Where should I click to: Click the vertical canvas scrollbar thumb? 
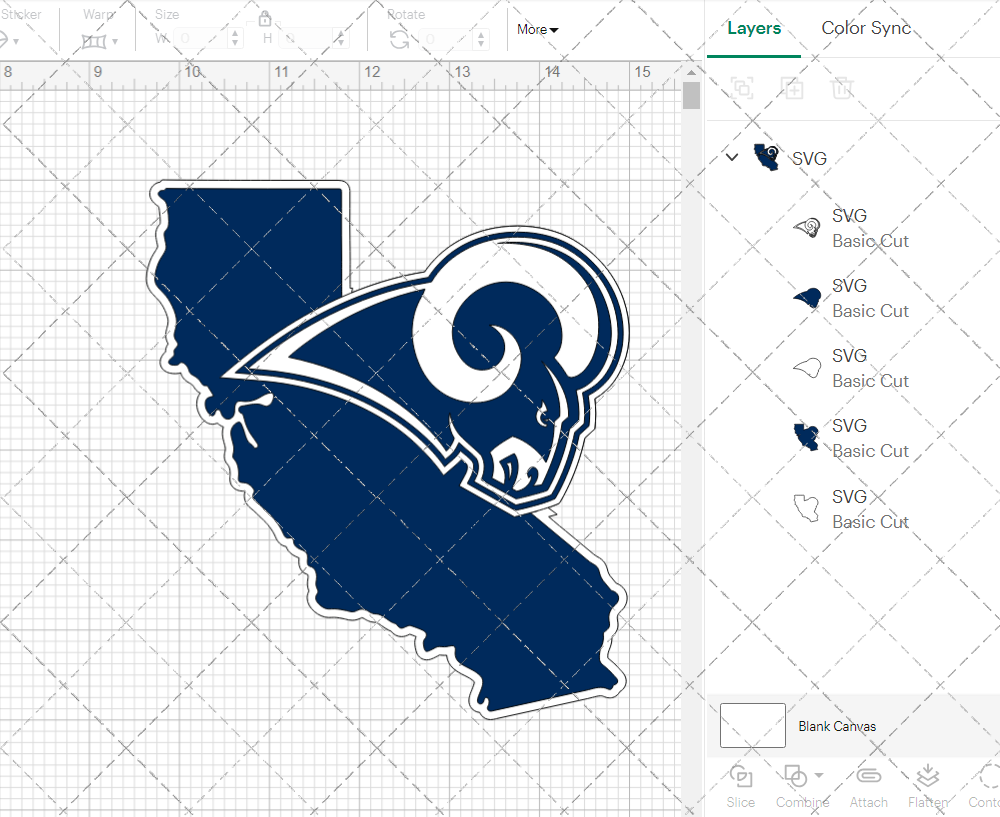coord(691,96)
